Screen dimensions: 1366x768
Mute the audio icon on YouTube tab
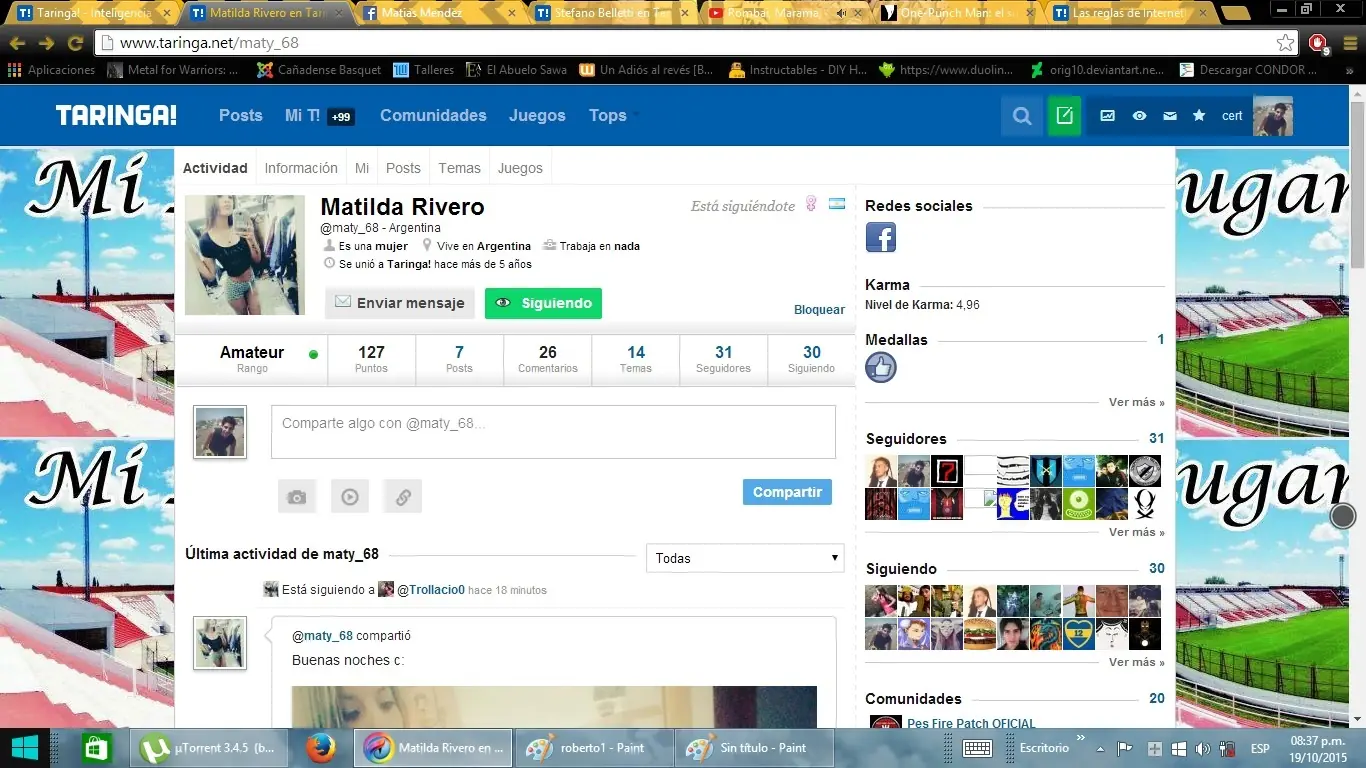[841, 13]
